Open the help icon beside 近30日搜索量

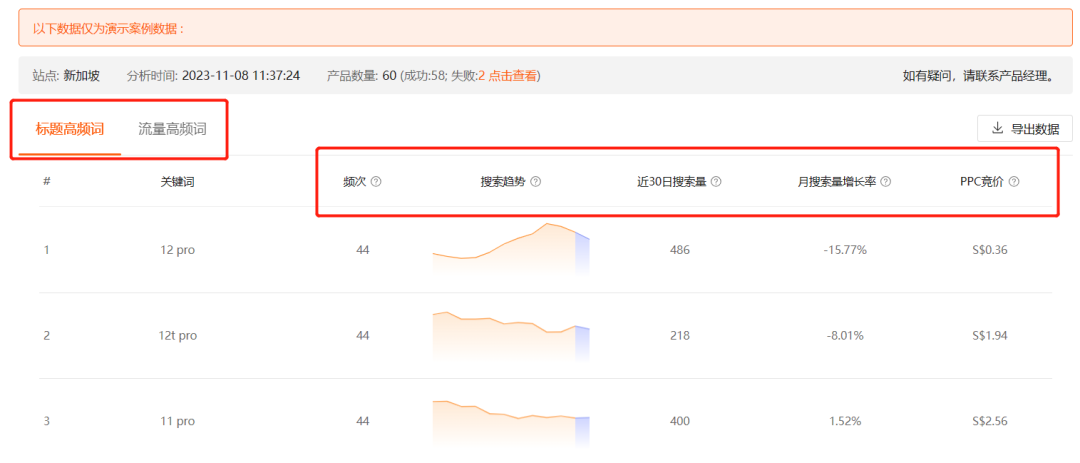716,182
